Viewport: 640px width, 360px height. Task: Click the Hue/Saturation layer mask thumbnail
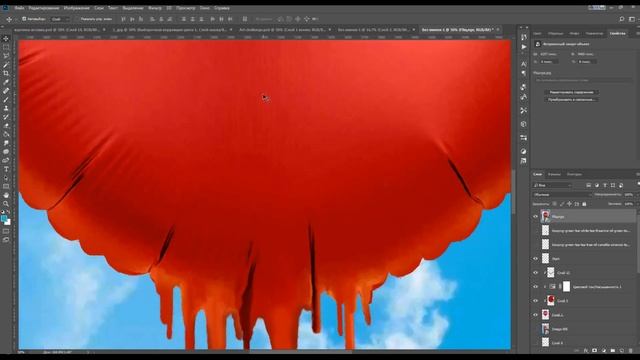click(x=566, y=287)
